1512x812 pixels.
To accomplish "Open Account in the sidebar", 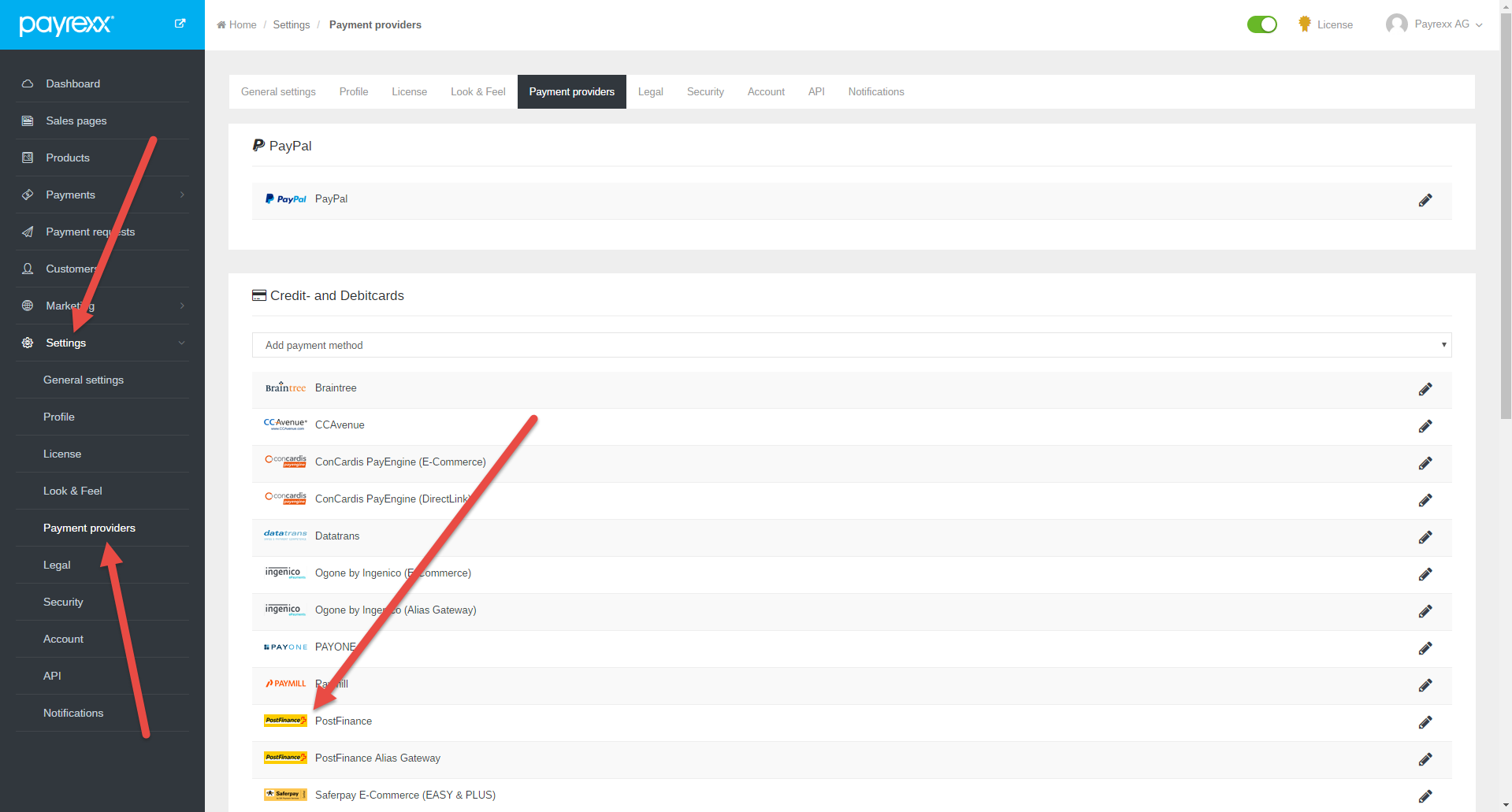I will pyautogui.click(x=63, y=639).
